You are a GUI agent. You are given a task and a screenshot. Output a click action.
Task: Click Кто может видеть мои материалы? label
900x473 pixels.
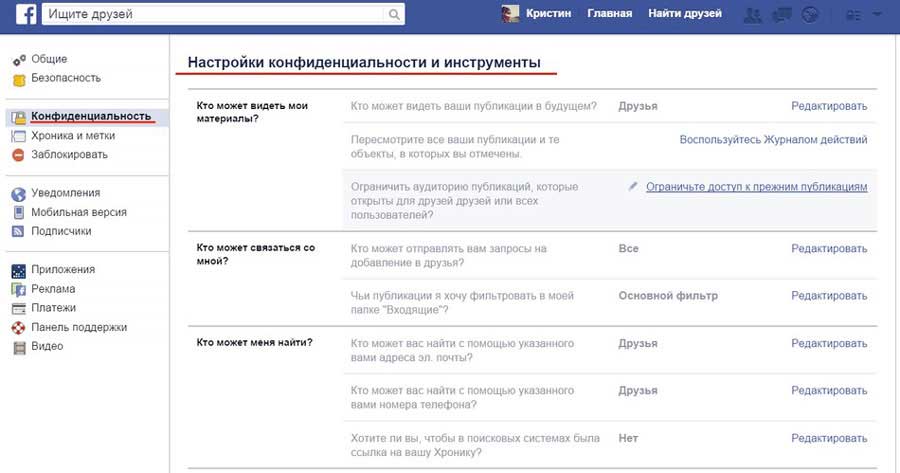pos(252,112)
